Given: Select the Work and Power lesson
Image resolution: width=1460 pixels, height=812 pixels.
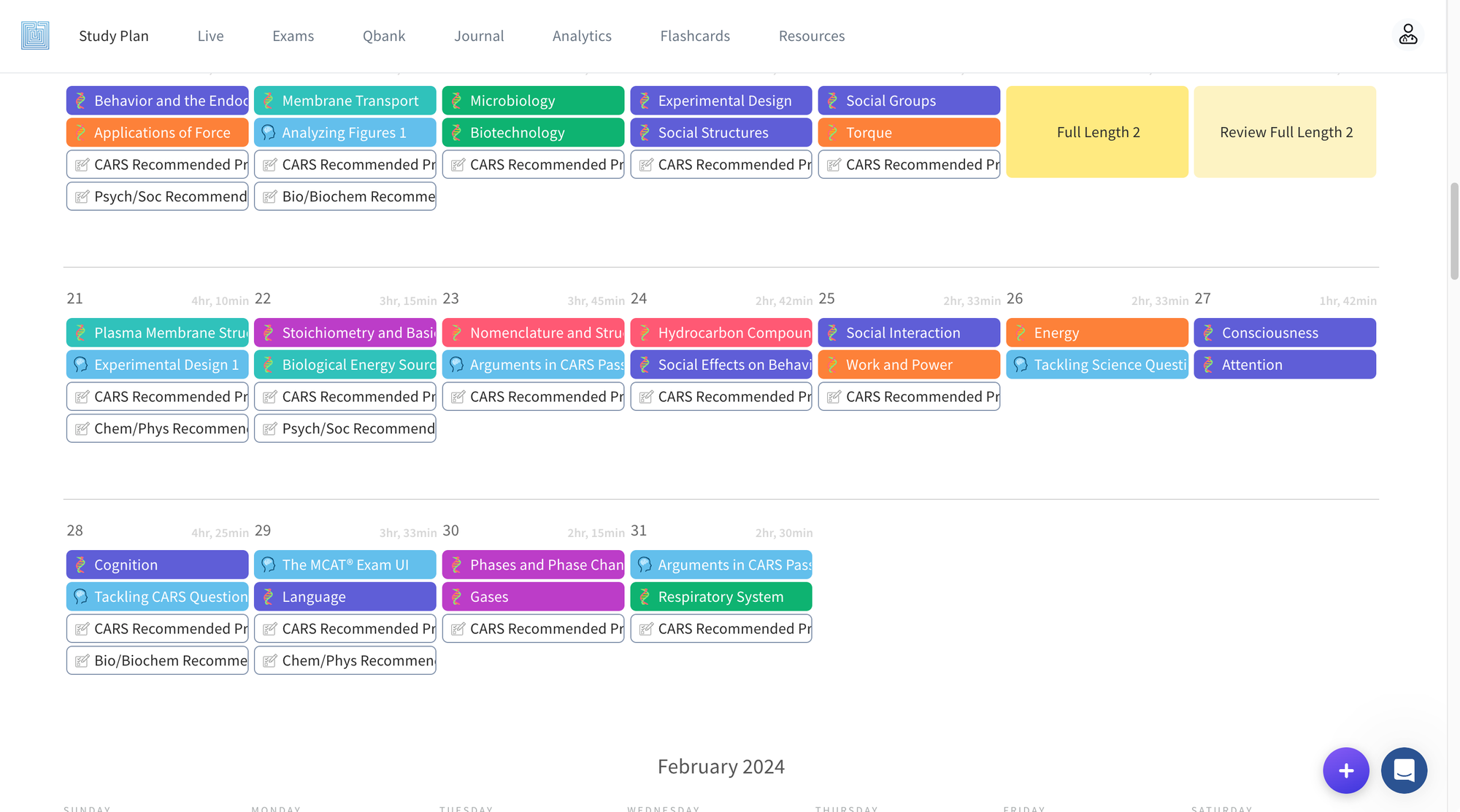Looking at the screenshot, I should pyautogui.click(x=909, y=365).
